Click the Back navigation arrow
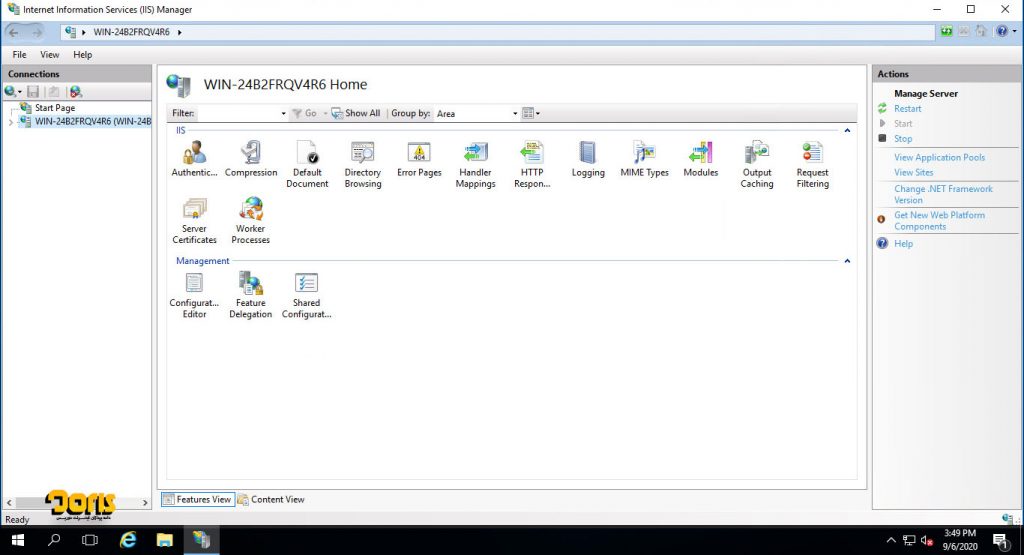The image size is (1024, 555). tap(14, 32)
